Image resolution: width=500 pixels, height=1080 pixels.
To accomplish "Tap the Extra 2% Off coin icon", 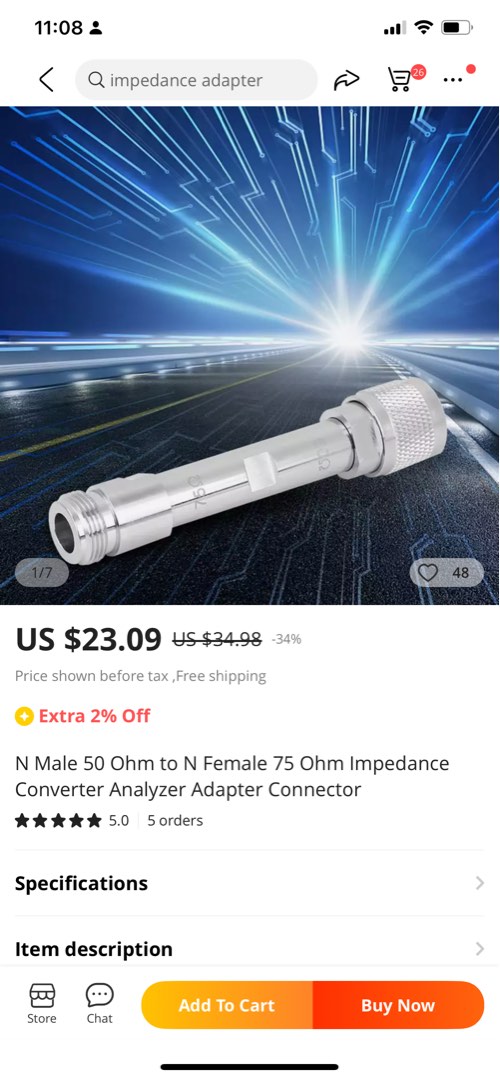I will [x=24, y=716].
